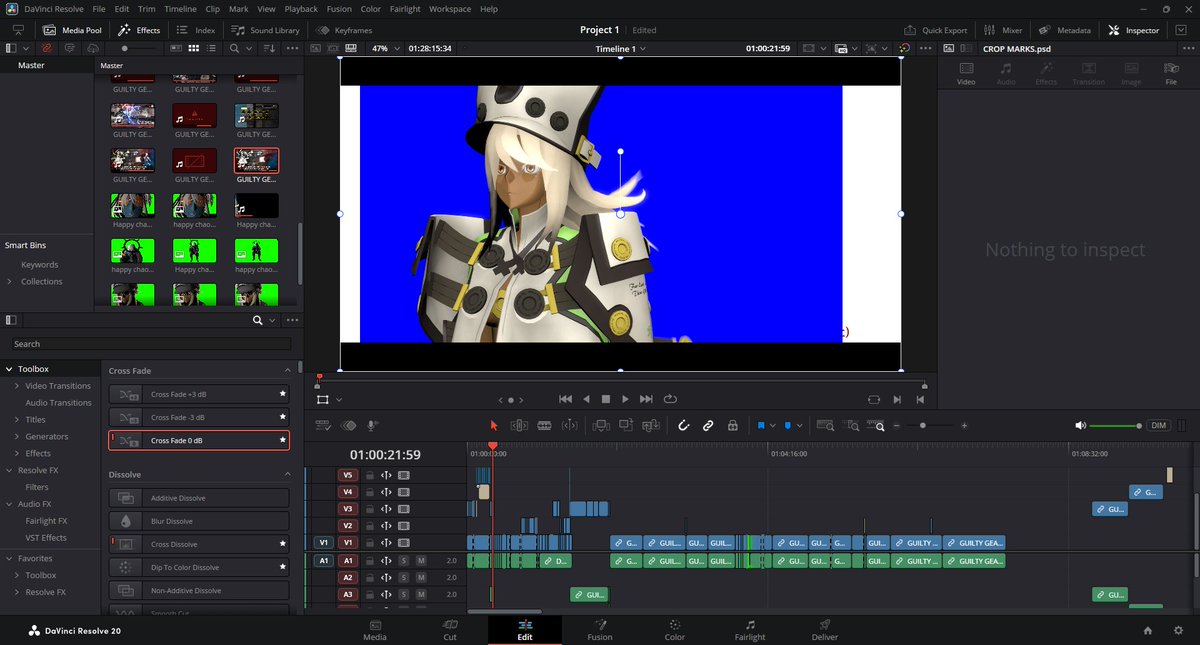Switch to the Deliver page

(825, 629)
